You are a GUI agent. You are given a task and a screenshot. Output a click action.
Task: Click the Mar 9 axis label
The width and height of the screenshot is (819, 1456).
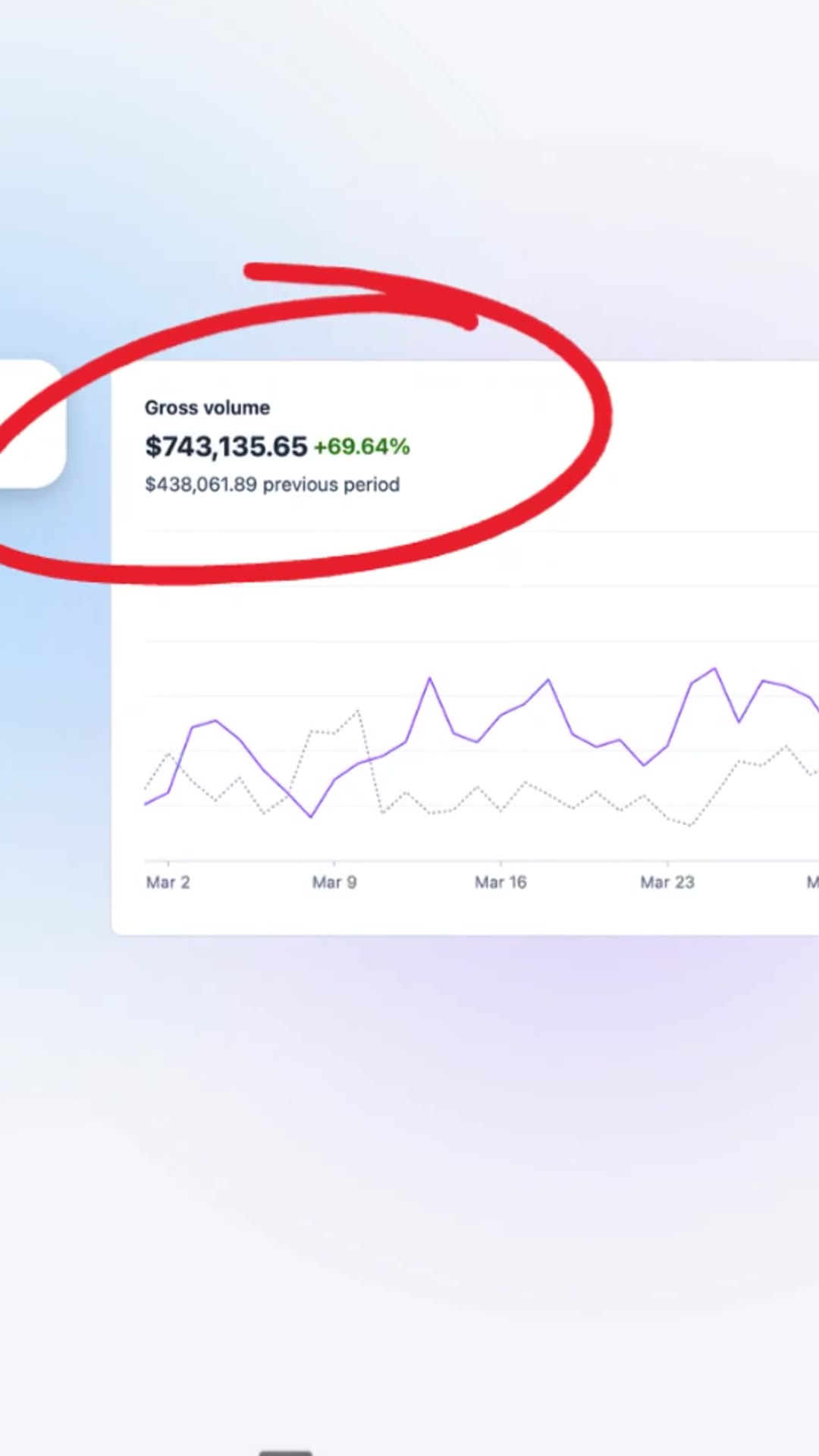point(334,882)
